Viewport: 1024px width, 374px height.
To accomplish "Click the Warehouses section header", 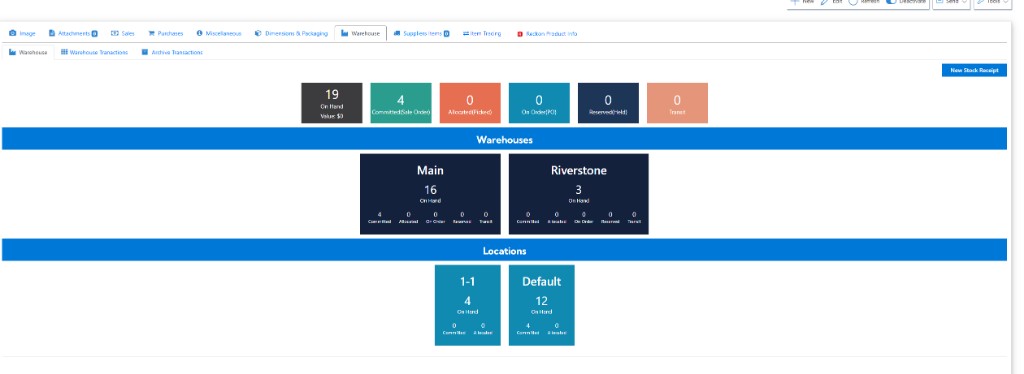I will (x=504, y=139).
